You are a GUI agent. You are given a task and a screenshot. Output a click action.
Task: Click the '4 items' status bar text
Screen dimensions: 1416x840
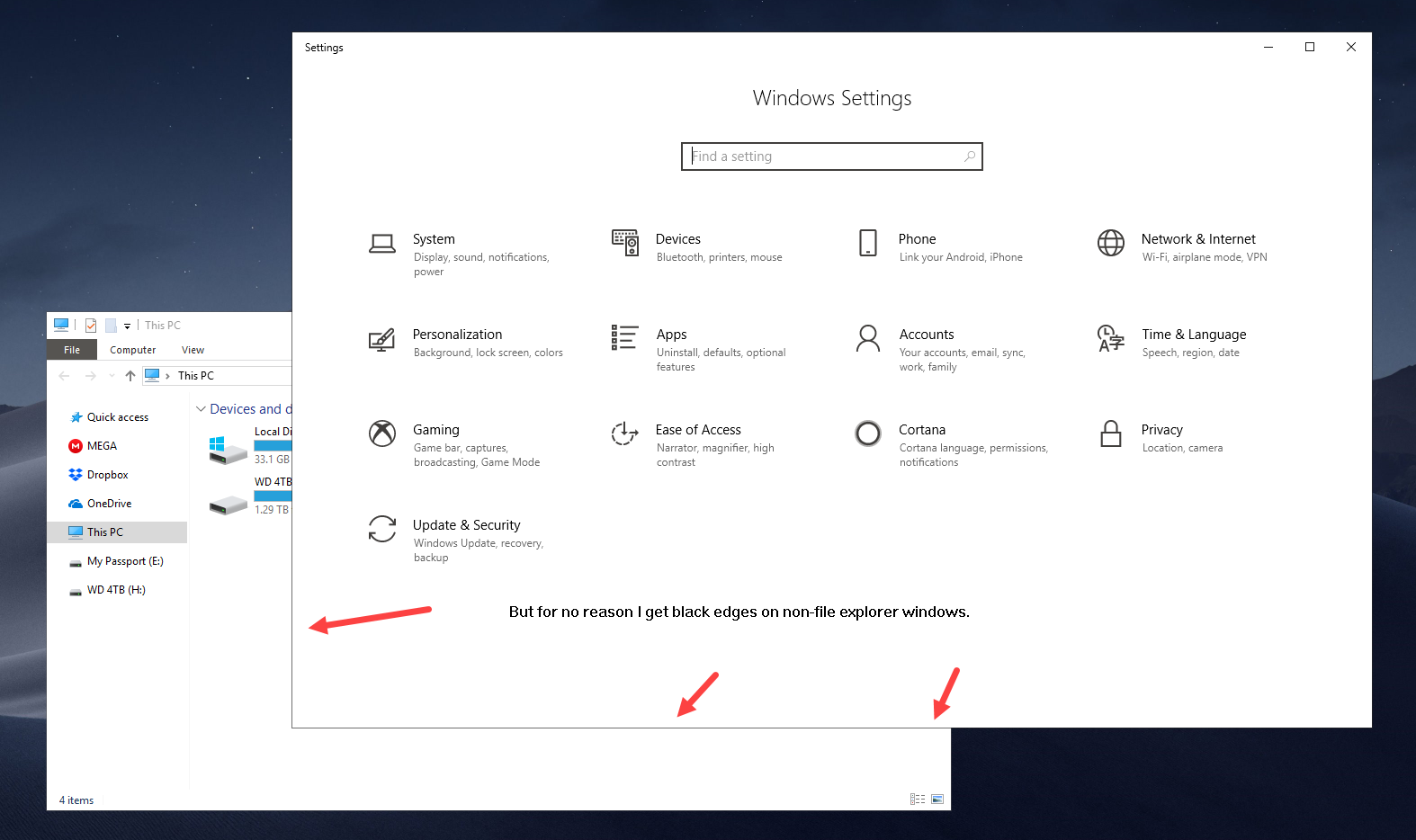[76, 800]
